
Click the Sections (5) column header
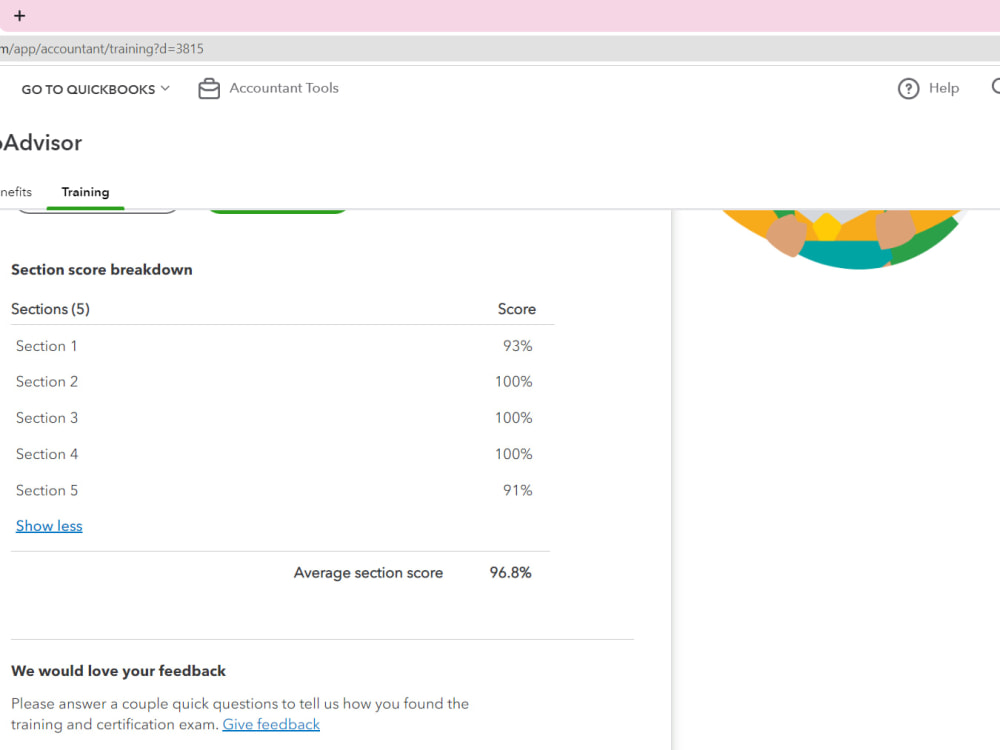(50, 309)
